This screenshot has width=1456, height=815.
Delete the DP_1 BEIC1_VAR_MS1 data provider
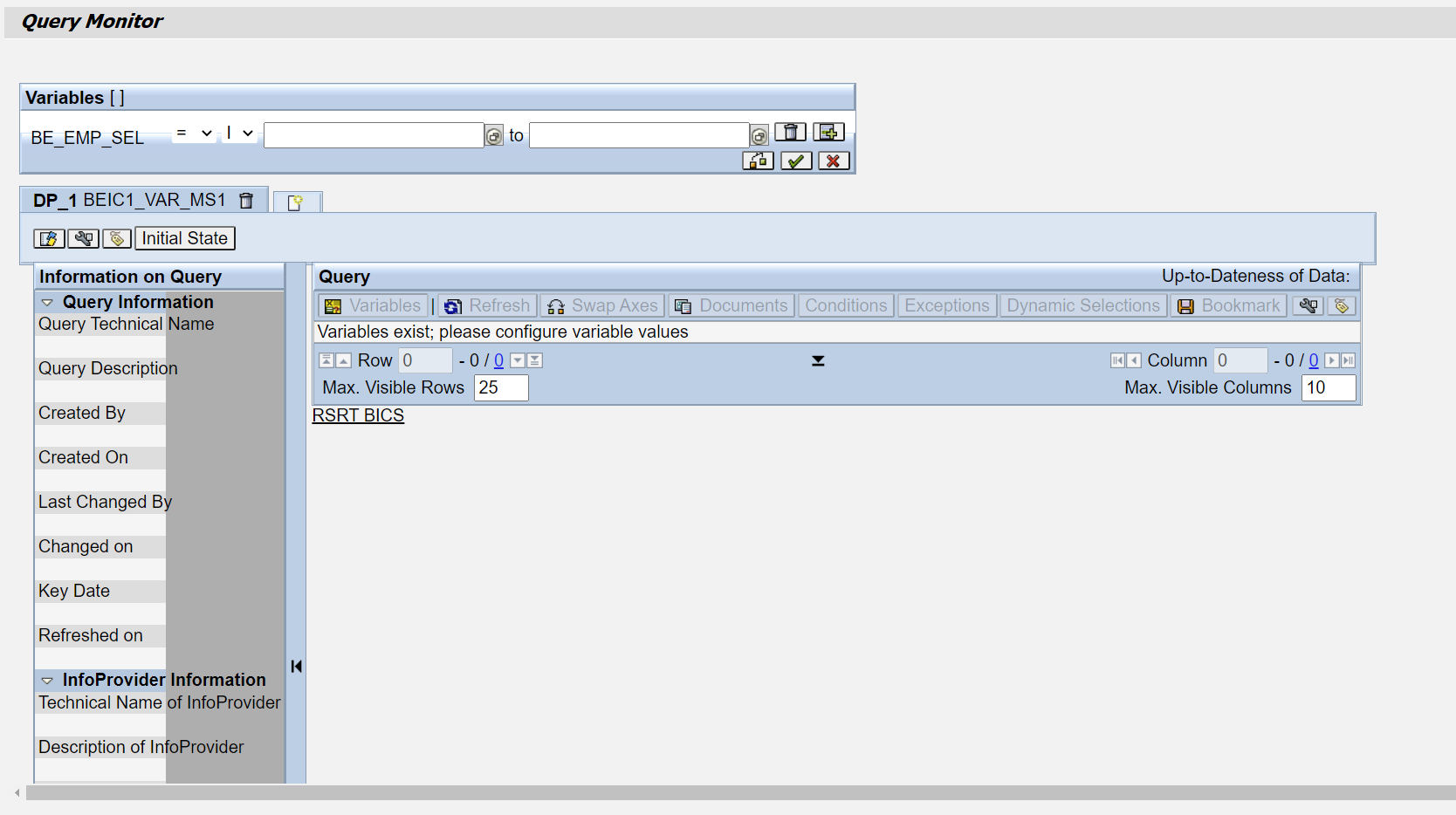(246, 201)
